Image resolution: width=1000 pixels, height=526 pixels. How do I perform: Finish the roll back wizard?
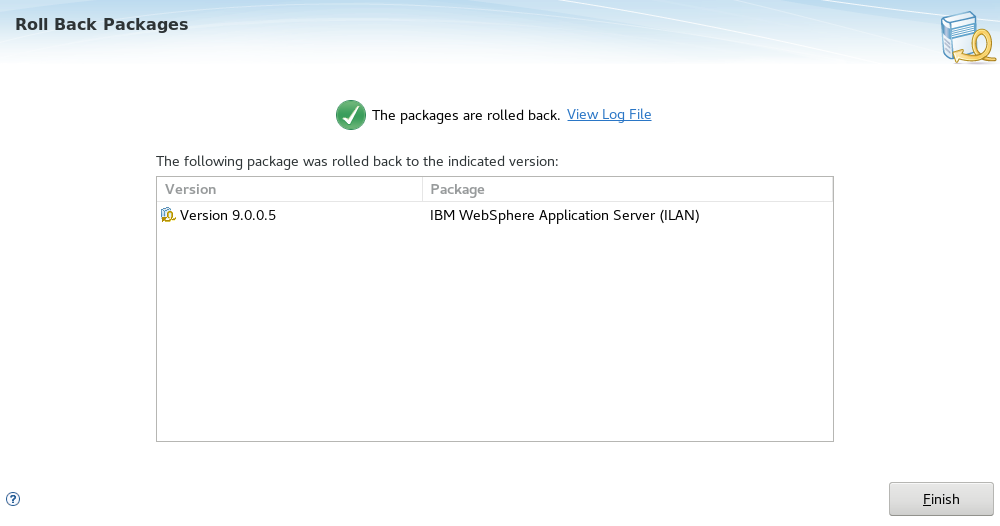[x=941, y=499]
